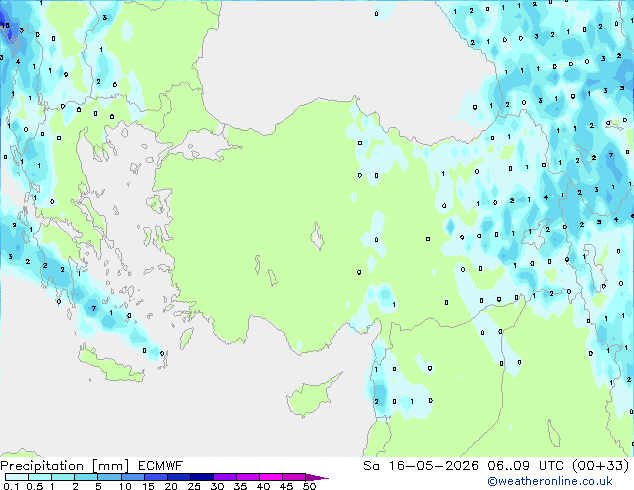This screenshot has height=490, width=634.
Task: Click the '18' precipitation value on map
Action: (x=5, y=25)
